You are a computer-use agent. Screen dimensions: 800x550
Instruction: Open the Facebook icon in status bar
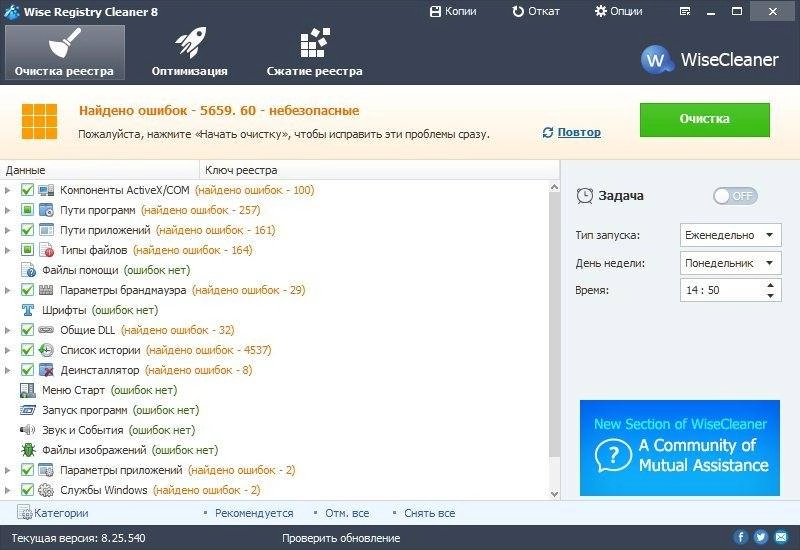(740, 537)
